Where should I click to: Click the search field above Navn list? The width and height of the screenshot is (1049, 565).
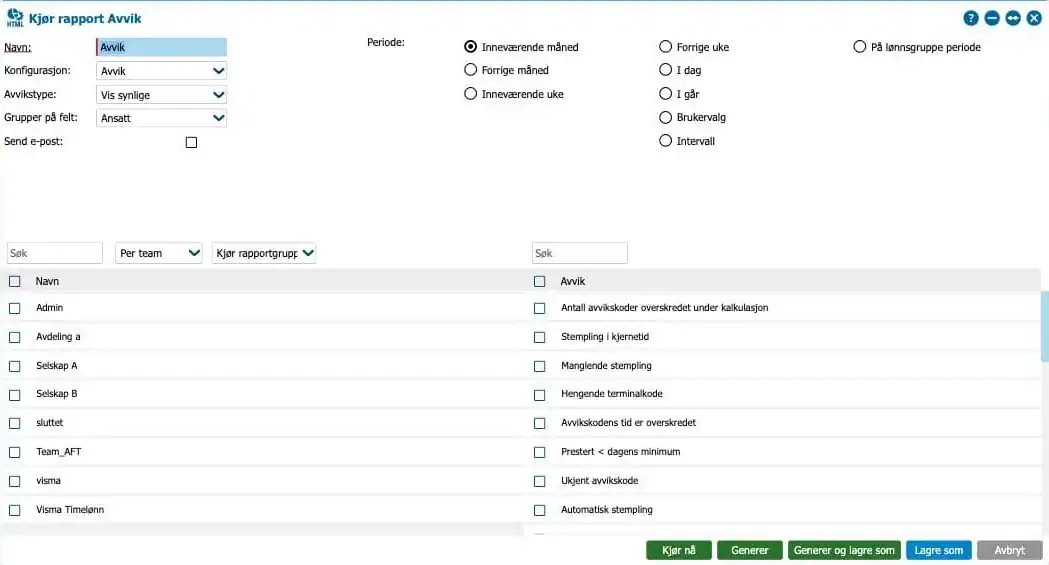point(55,253)
